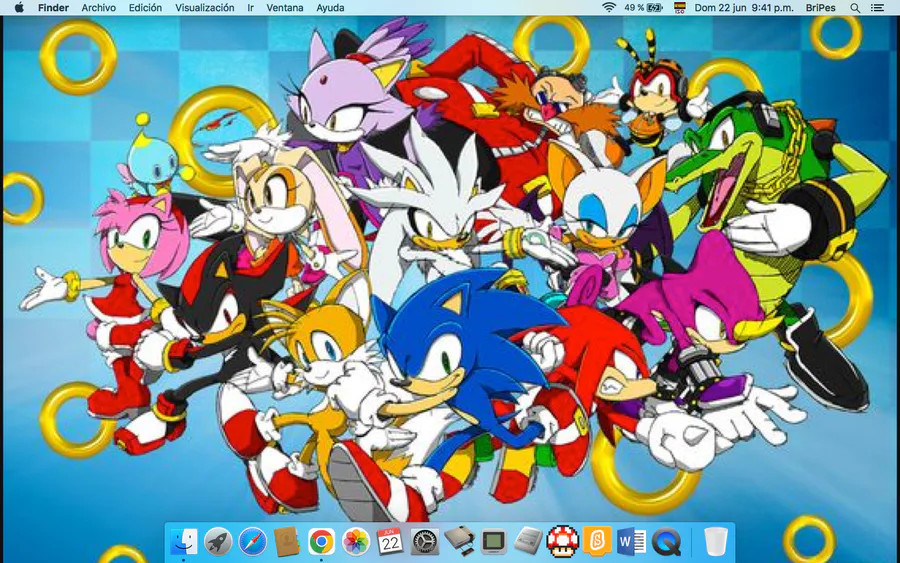Launch Safari from the dock
Image resolution: width=900 pixels, height=563 pixels.
(x=253, y=541)
